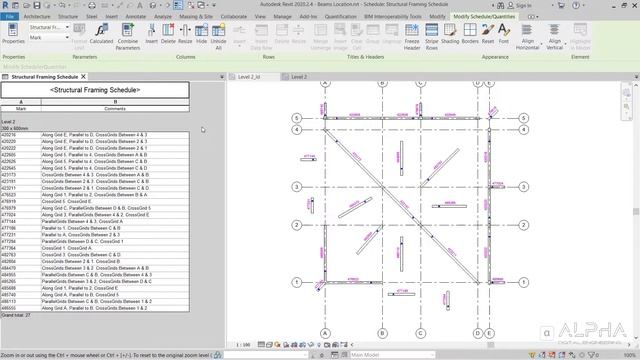
Task: Unhide All schedule columns
Action: (x=218, y=36)
